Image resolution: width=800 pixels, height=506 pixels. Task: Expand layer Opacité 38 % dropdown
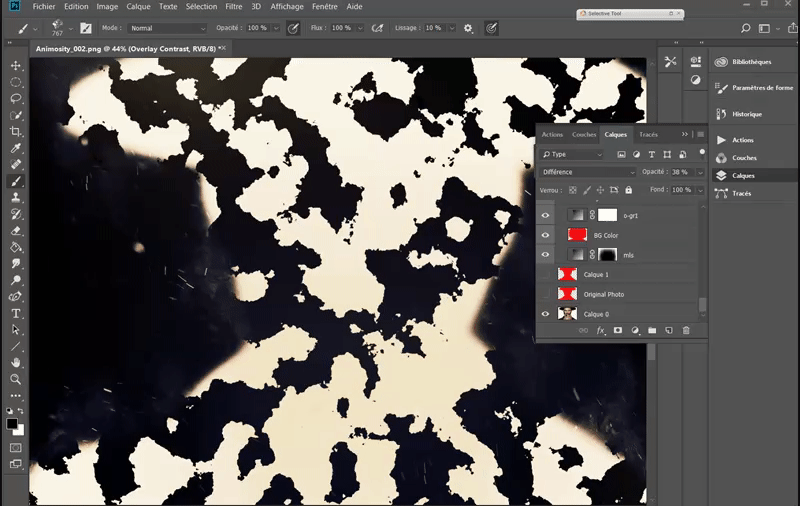[700, 172]
